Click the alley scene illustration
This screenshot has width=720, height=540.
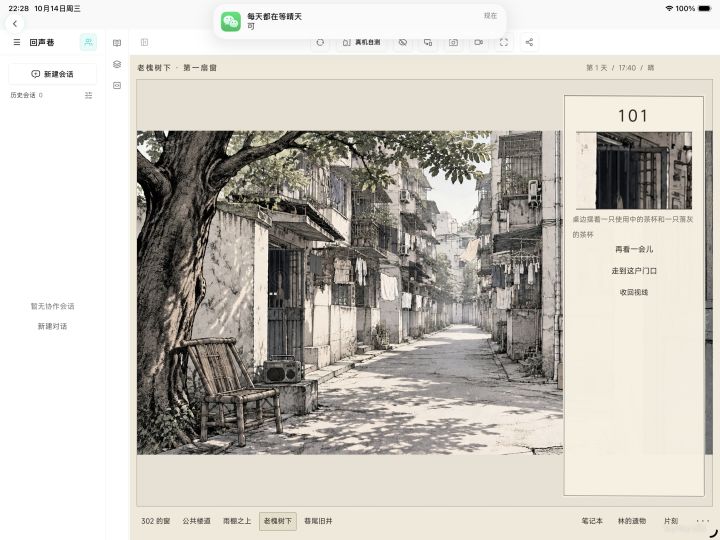pos(349,292)
